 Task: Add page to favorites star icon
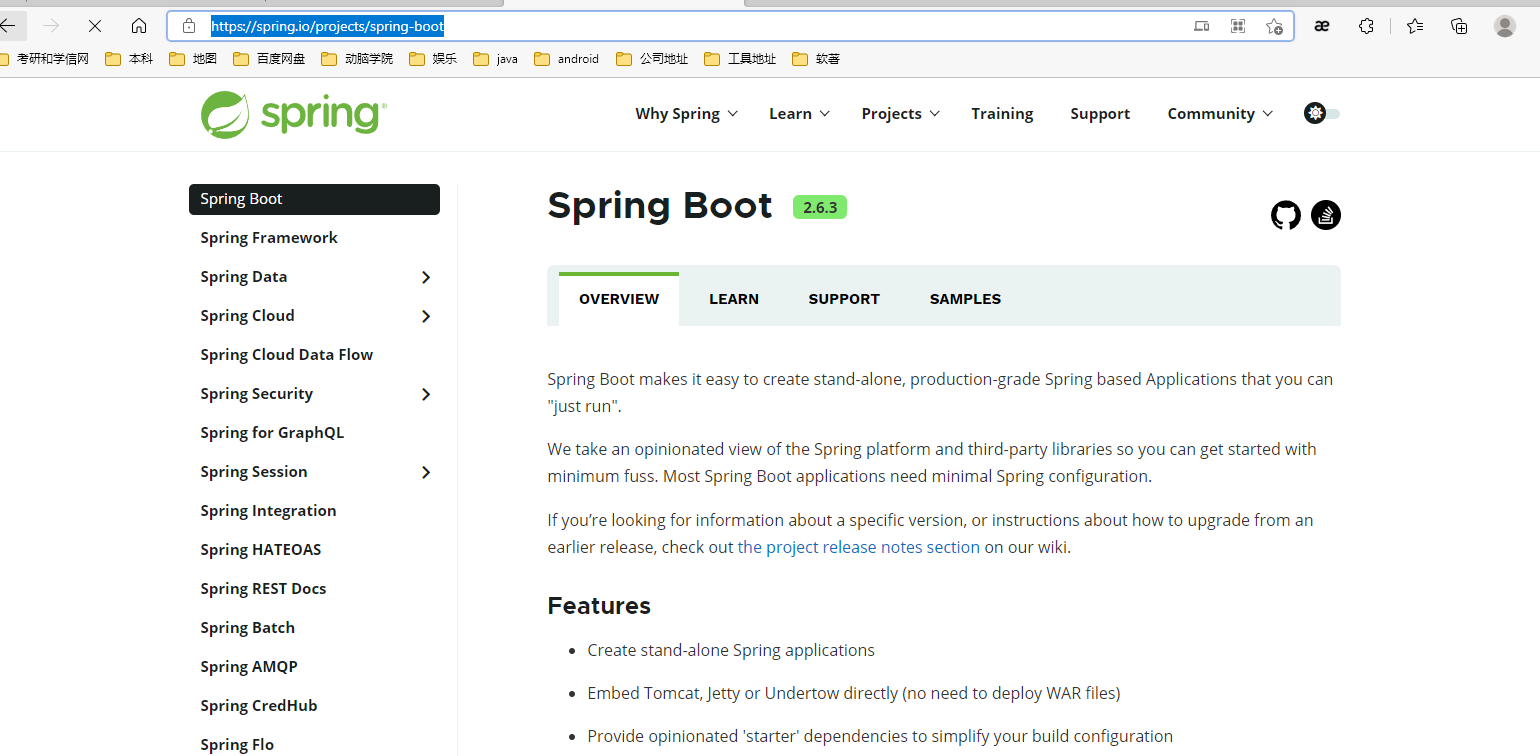tap(1274, 26)
